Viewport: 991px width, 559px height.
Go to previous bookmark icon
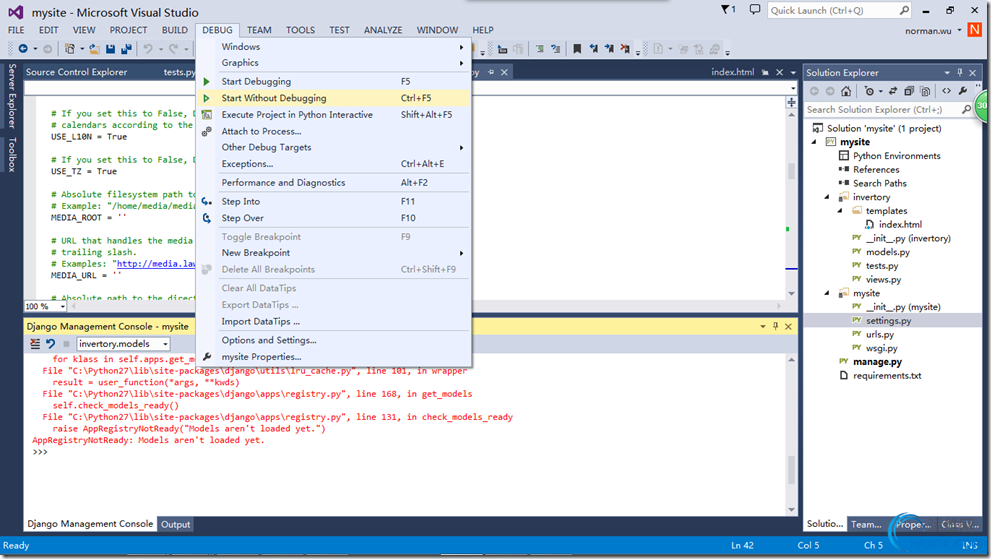(x=593, y=49)
